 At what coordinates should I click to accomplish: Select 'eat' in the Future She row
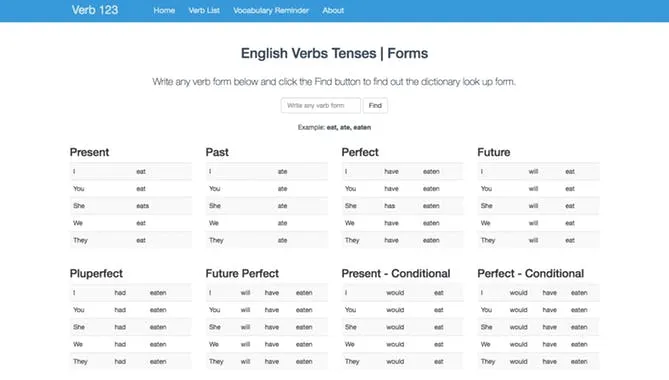click(x=570, y=206)
